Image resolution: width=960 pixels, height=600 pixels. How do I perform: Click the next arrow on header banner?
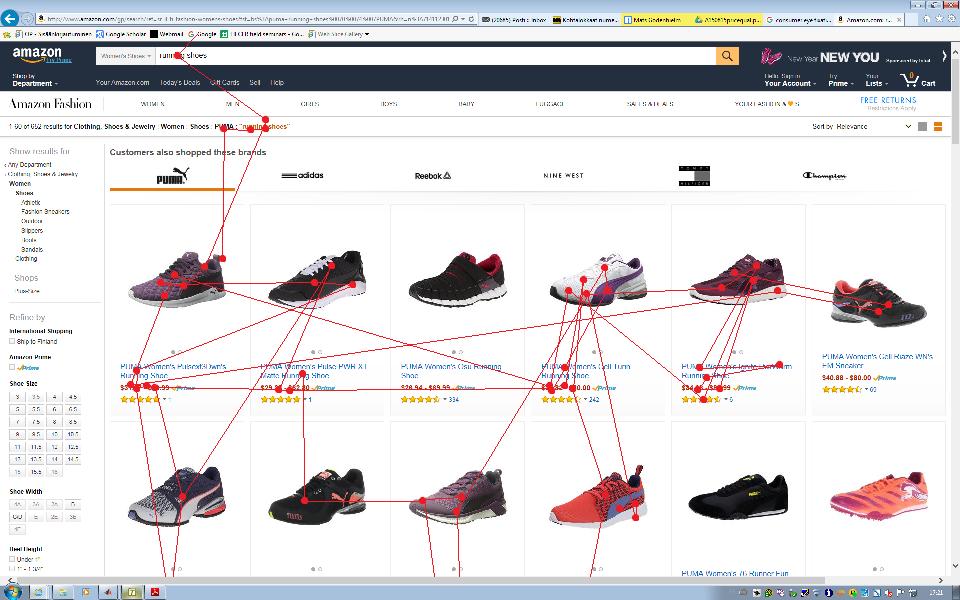pyautogui.click(x=944, y=56)
